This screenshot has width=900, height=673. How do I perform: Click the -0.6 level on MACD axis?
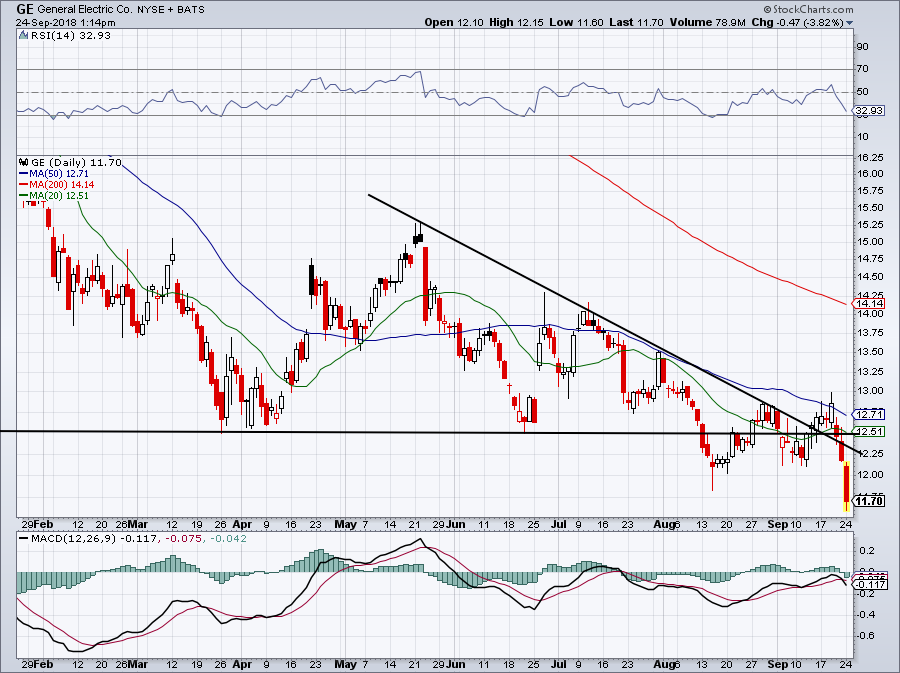pyautogui.click(x=865, y=636)
